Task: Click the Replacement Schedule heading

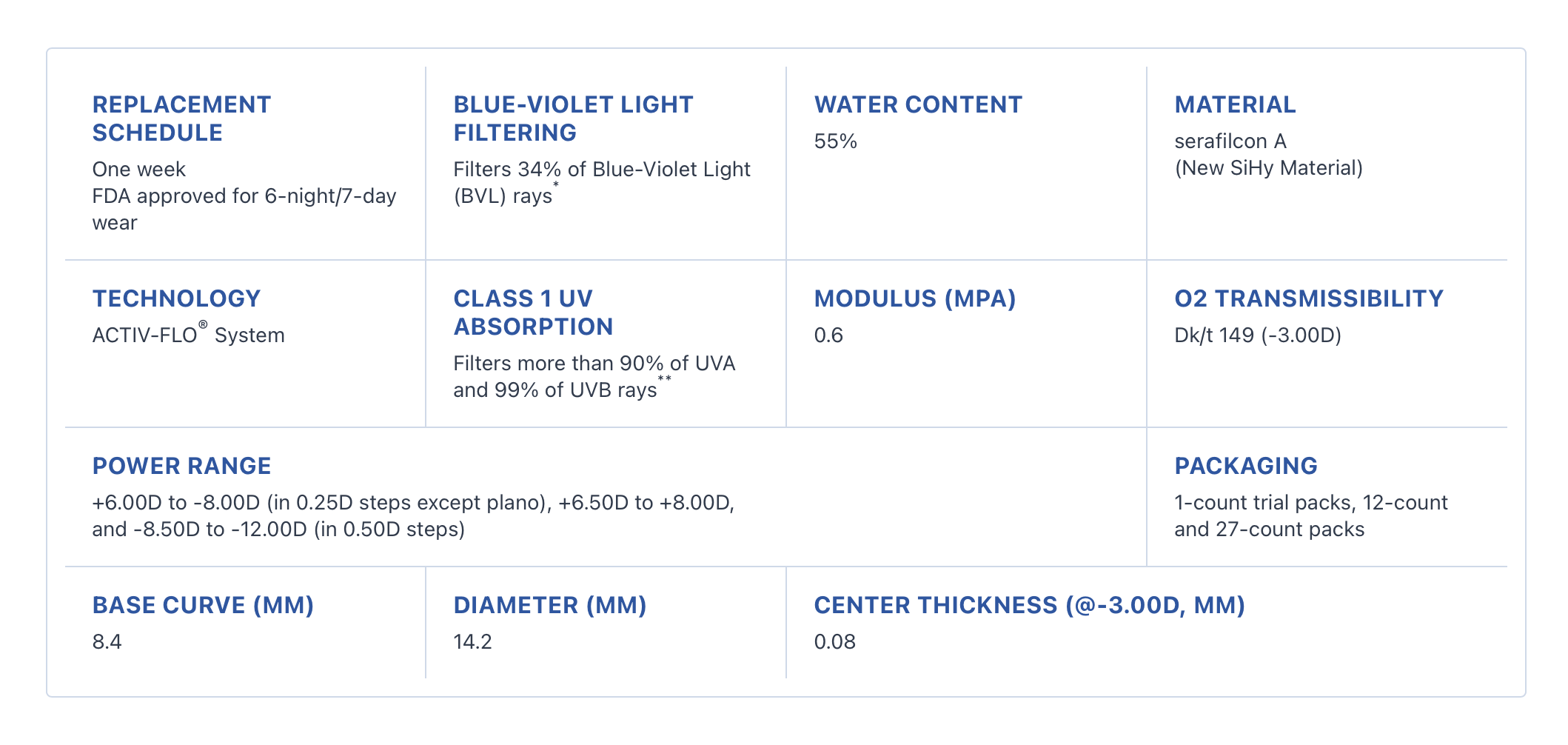Action: (181, 118)
